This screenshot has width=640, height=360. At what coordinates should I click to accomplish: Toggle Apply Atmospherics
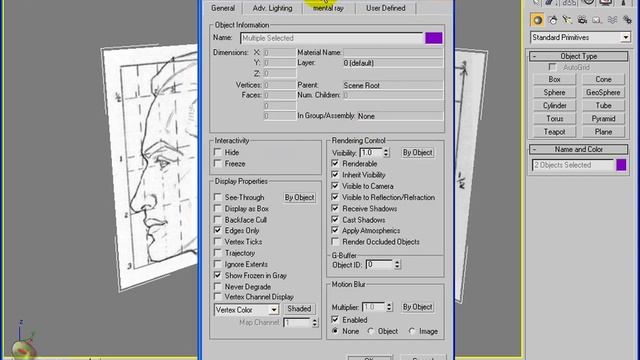pos(335,231)
